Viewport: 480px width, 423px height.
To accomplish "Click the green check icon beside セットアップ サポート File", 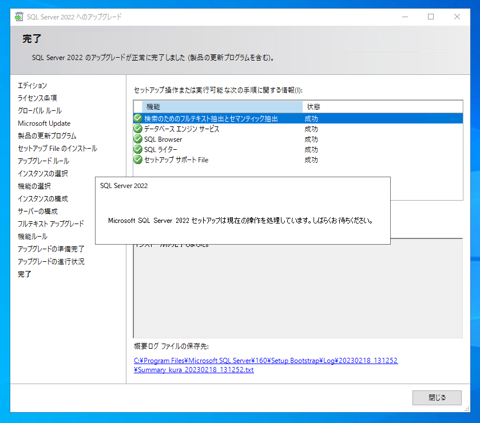I will [x=138, y=160].
